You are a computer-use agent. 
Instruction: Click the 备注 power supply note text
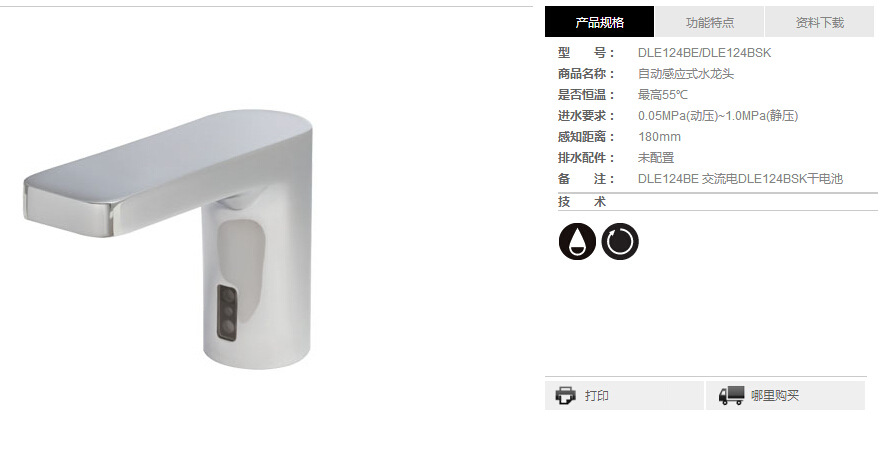[x=740, y=179]
